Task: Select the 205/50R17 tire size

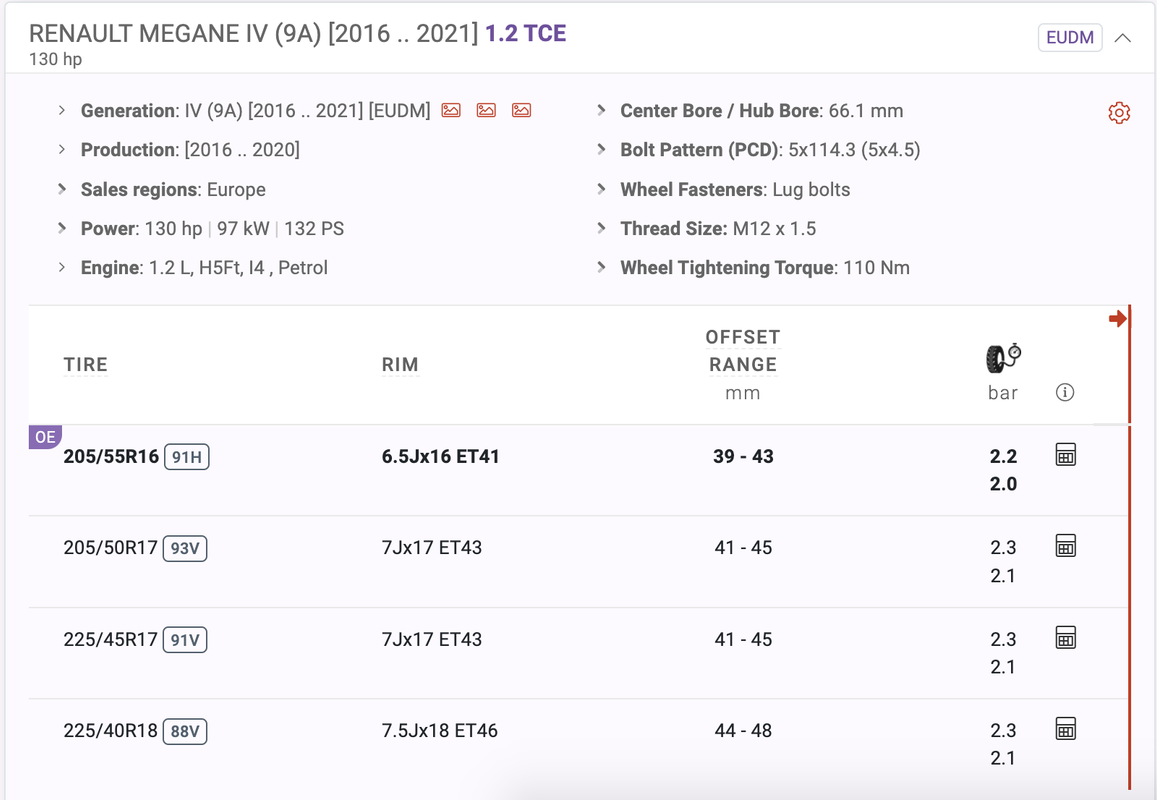Action: click(x=111, y=548)
